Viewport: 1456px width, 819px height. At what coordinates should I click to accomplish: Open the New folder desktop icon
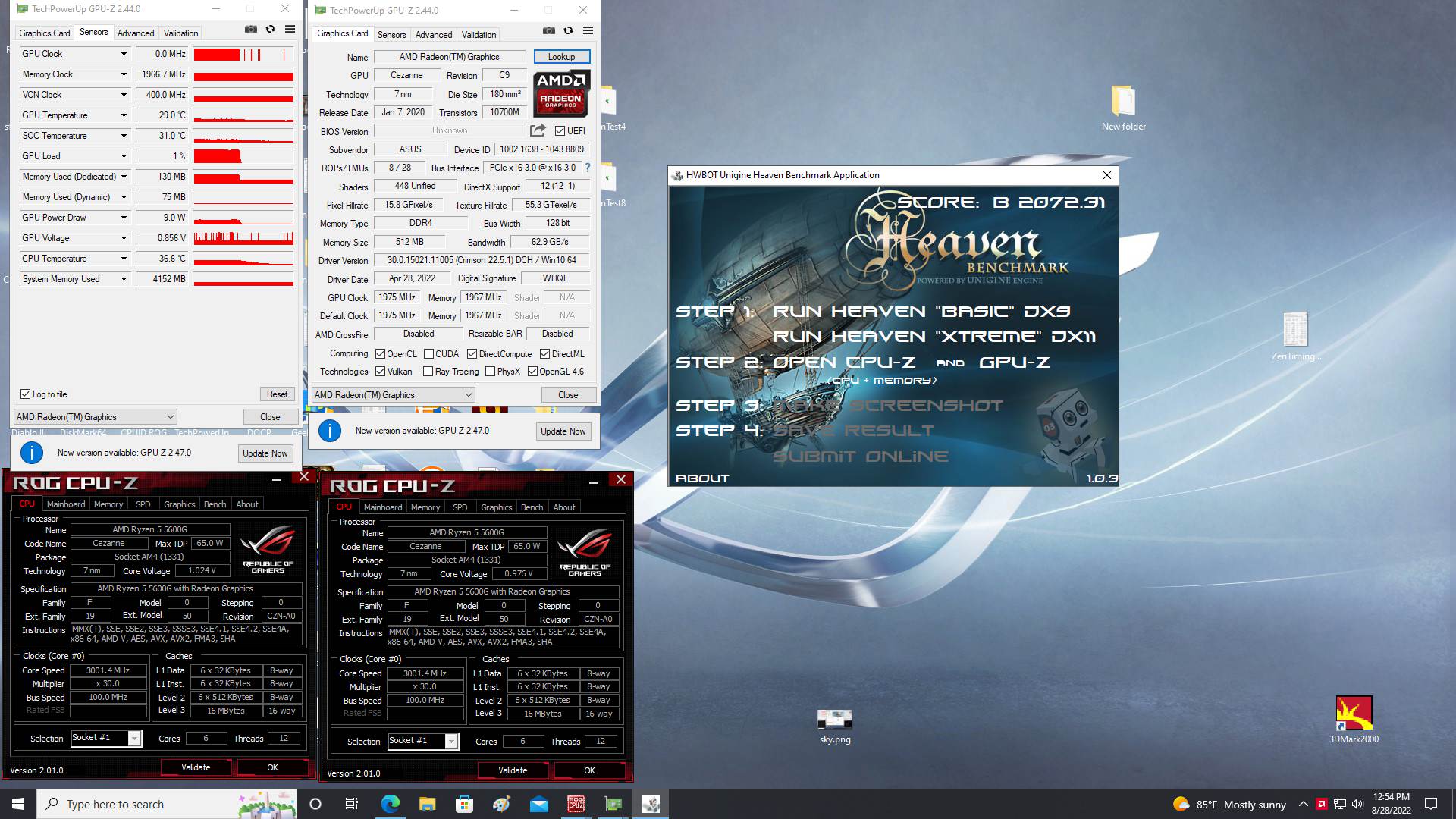pyautogui.click(x=1124, y=108)
